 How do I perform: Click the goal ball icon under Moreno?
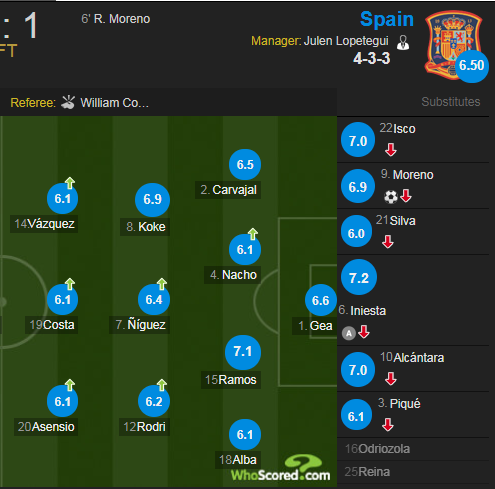click(x=391, y=197)
